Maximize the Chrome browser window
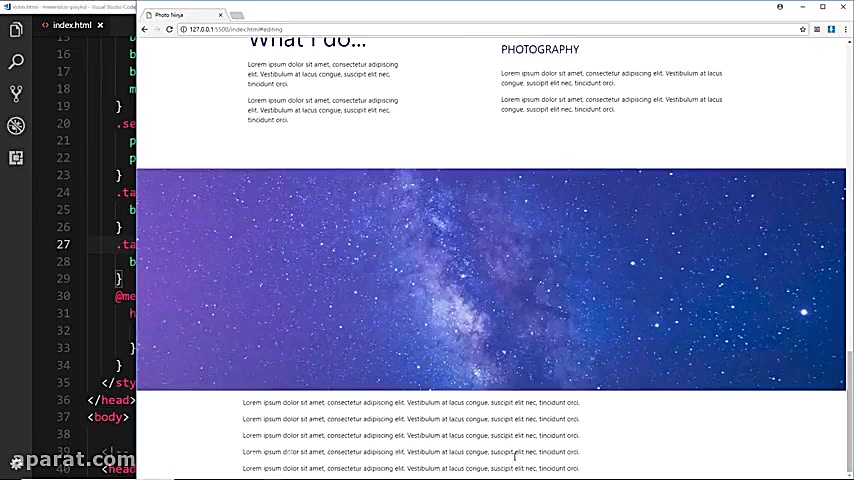 pyautogui.click(x=822, y=7)
